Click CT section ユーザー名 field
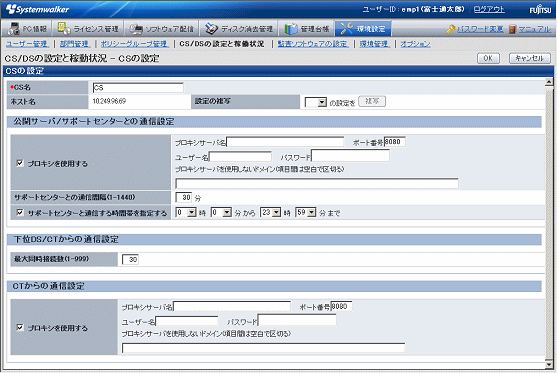The width and height of the screenshot is (557, 373). coord(187,321)
